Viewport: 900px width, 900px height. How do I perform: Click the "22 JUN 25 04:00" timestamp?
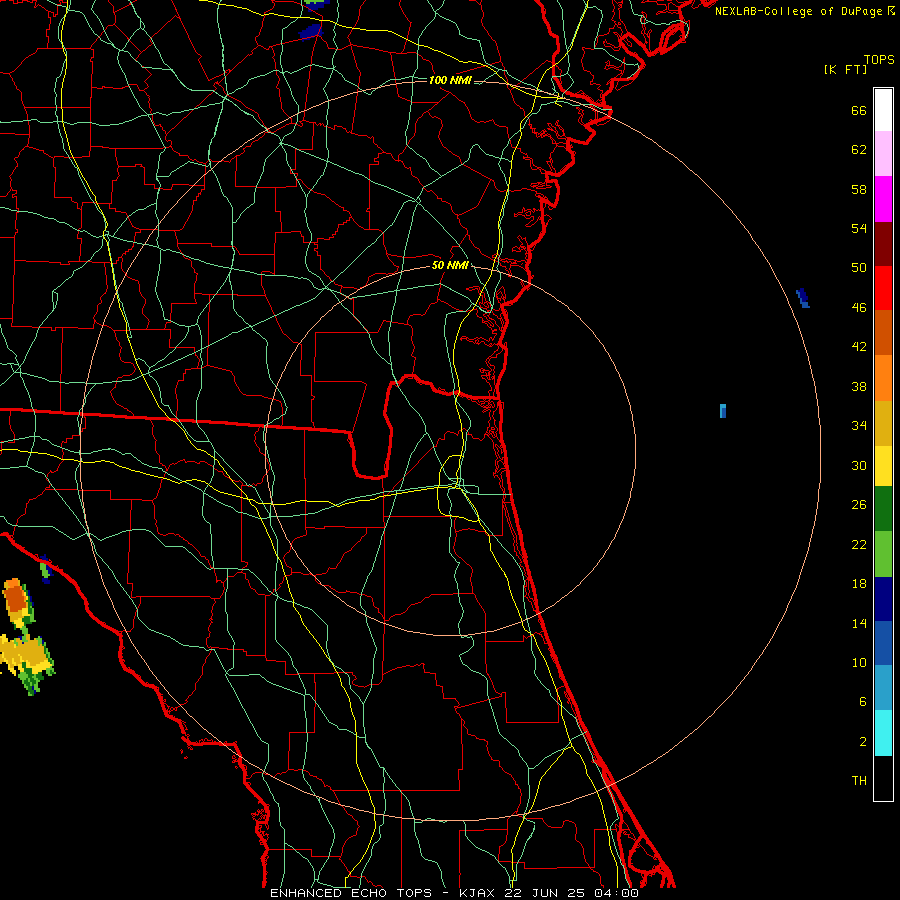(572, 893)
